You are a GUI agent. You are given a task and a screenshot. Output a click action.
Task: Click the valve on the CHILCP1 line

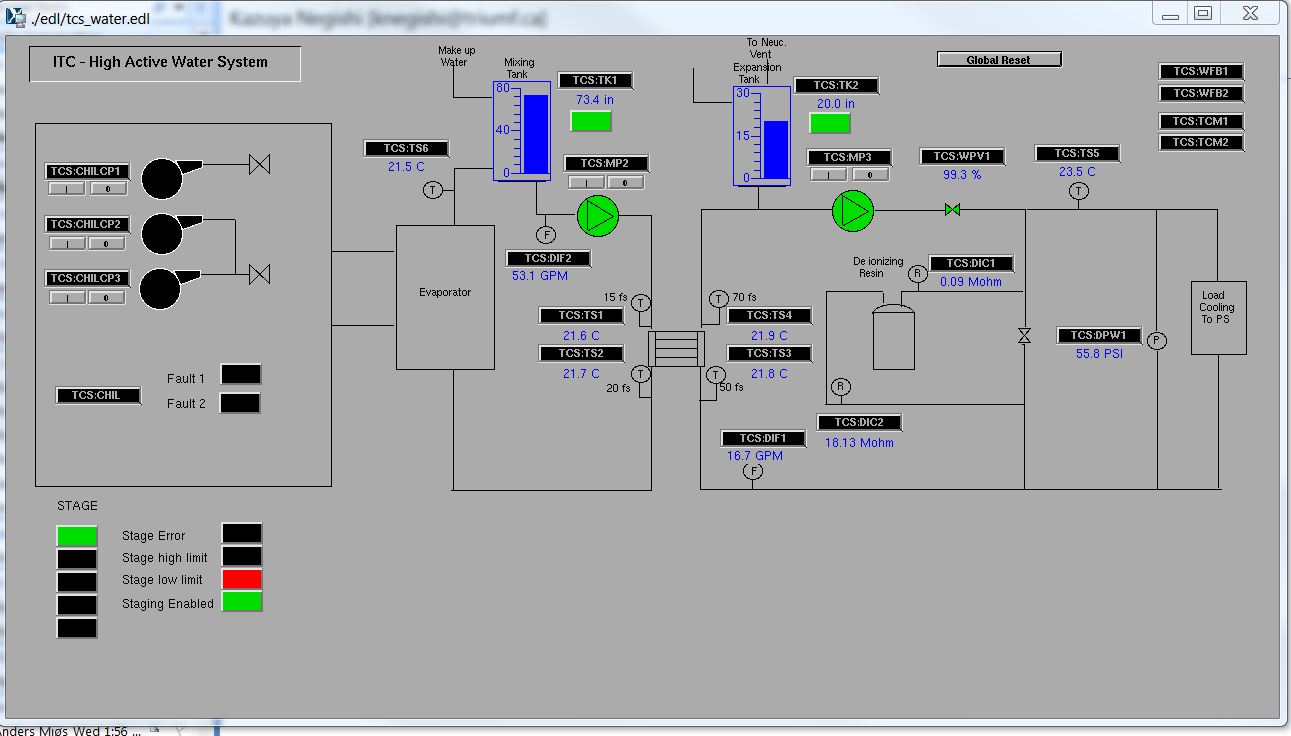[x=260, y=164]
